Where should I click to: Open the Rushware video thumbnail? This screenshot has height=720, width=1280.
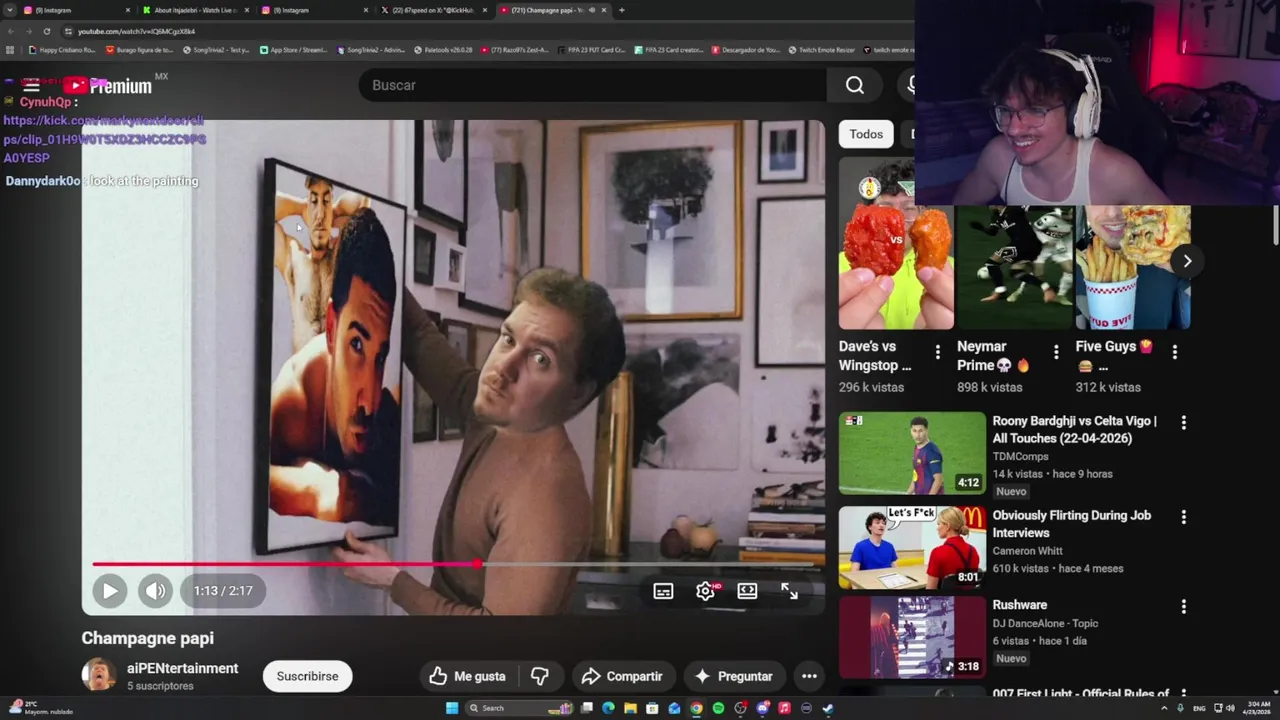tap(912, 637)
